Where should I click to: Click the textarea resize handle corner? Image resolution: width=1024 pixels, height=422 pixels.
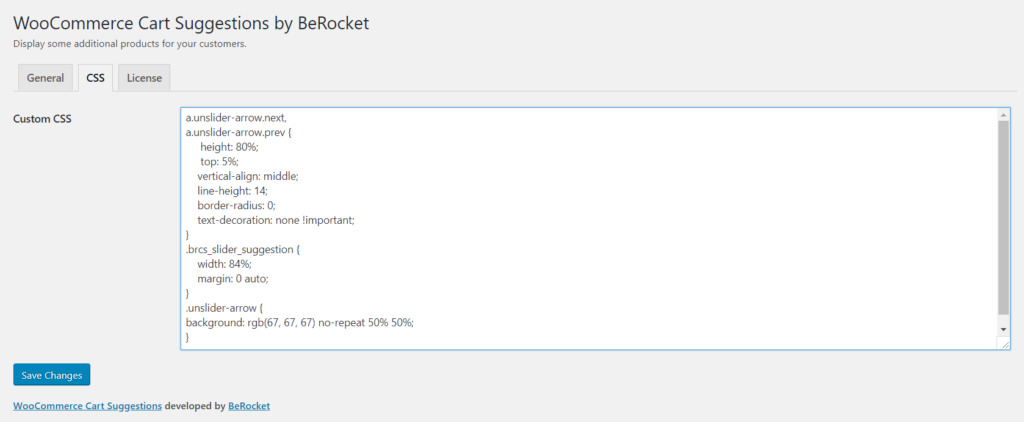(1004, 343)
